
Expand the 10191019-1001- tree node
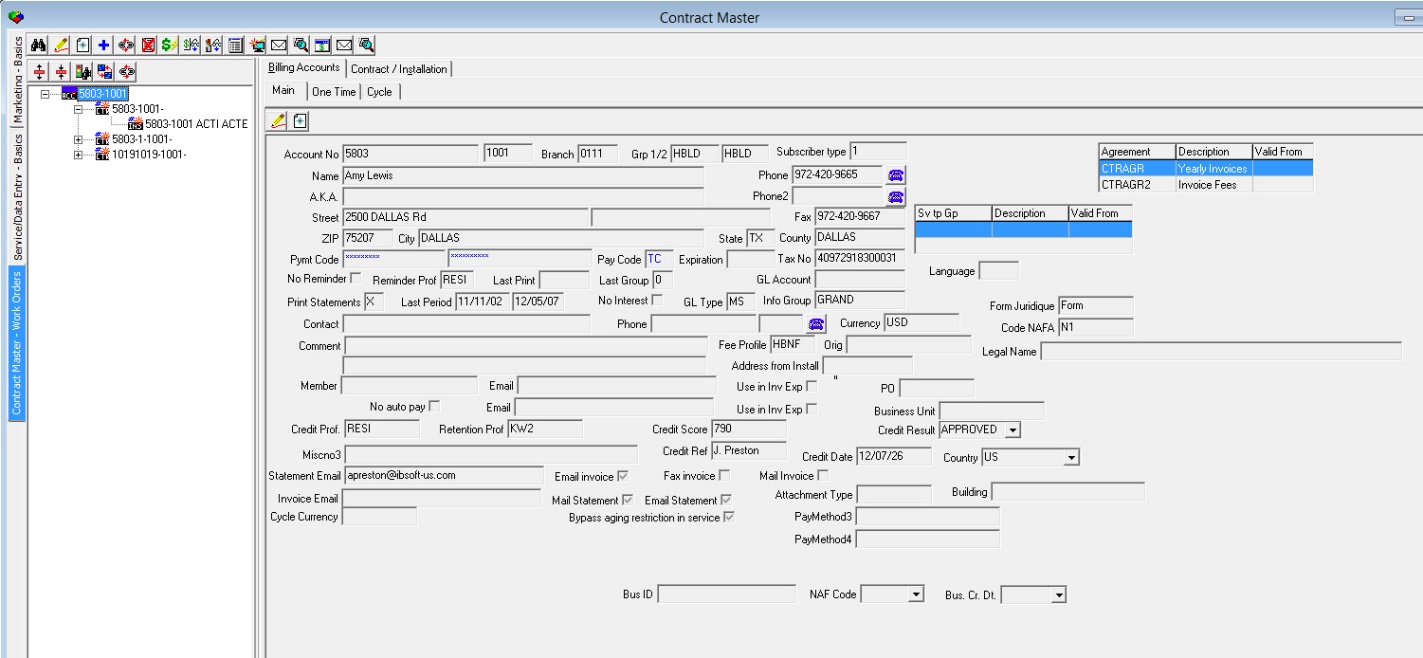(78, 154)
